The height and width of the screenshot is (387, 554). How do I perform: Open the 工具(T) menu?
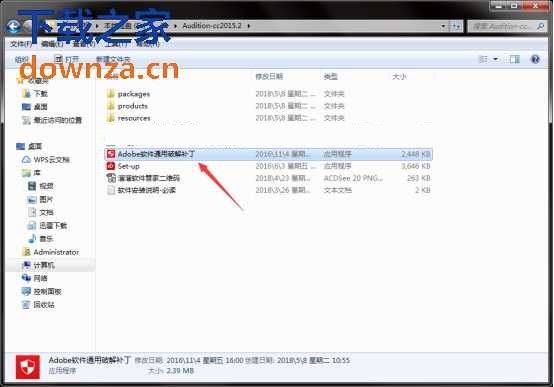coord(116,44)
